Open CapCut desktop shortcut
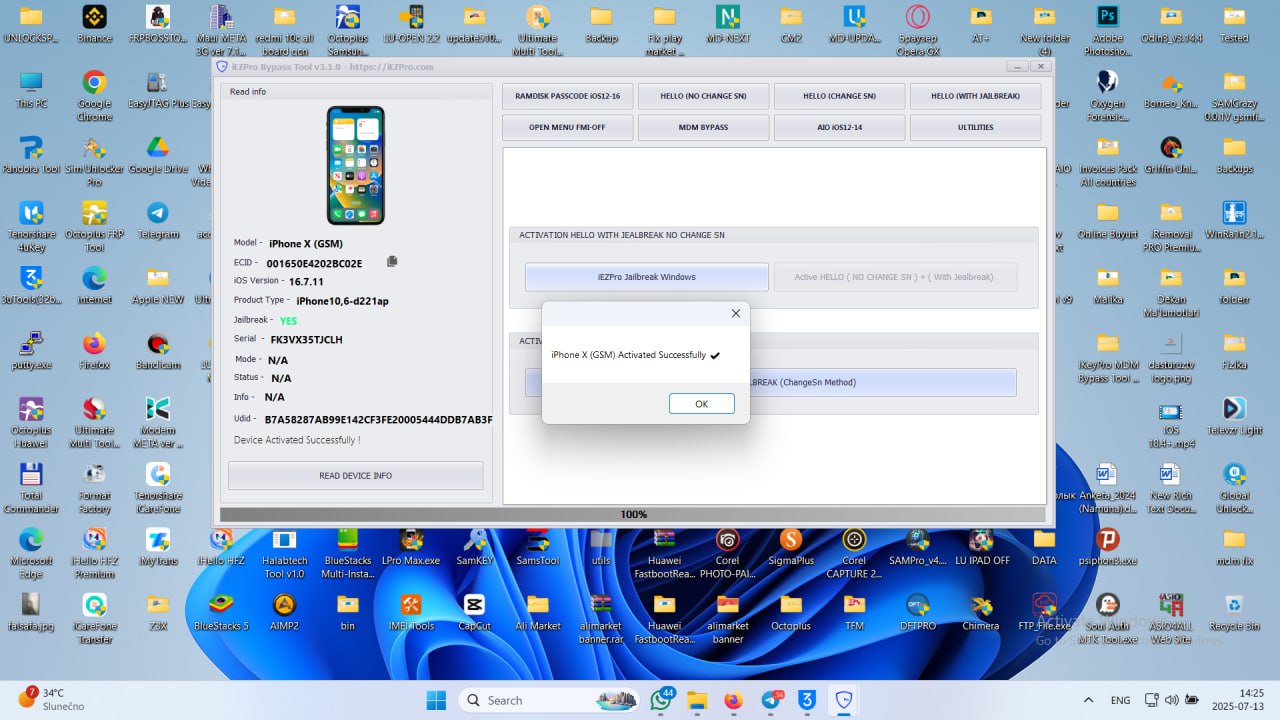The height and width of the screenshot is (720, 1280). click(474, 611)
